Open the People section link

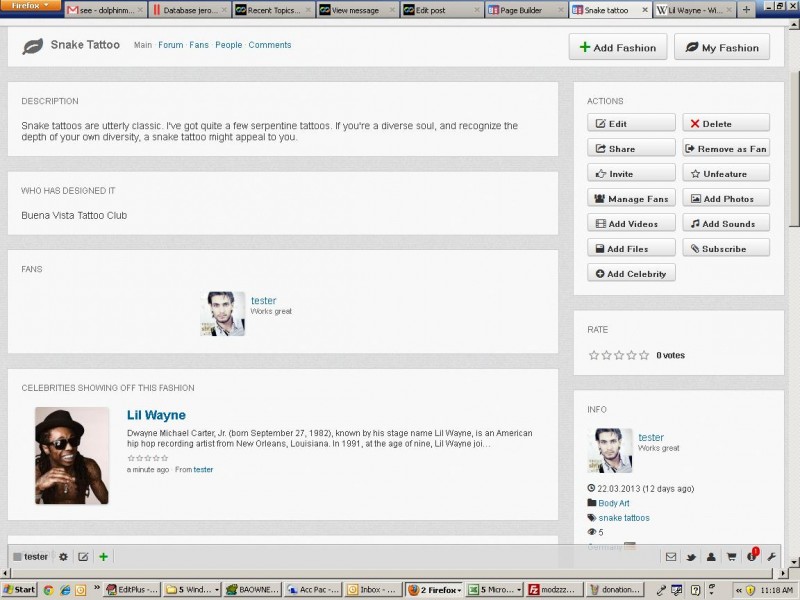pyautogui.click(x=229, y=45)
